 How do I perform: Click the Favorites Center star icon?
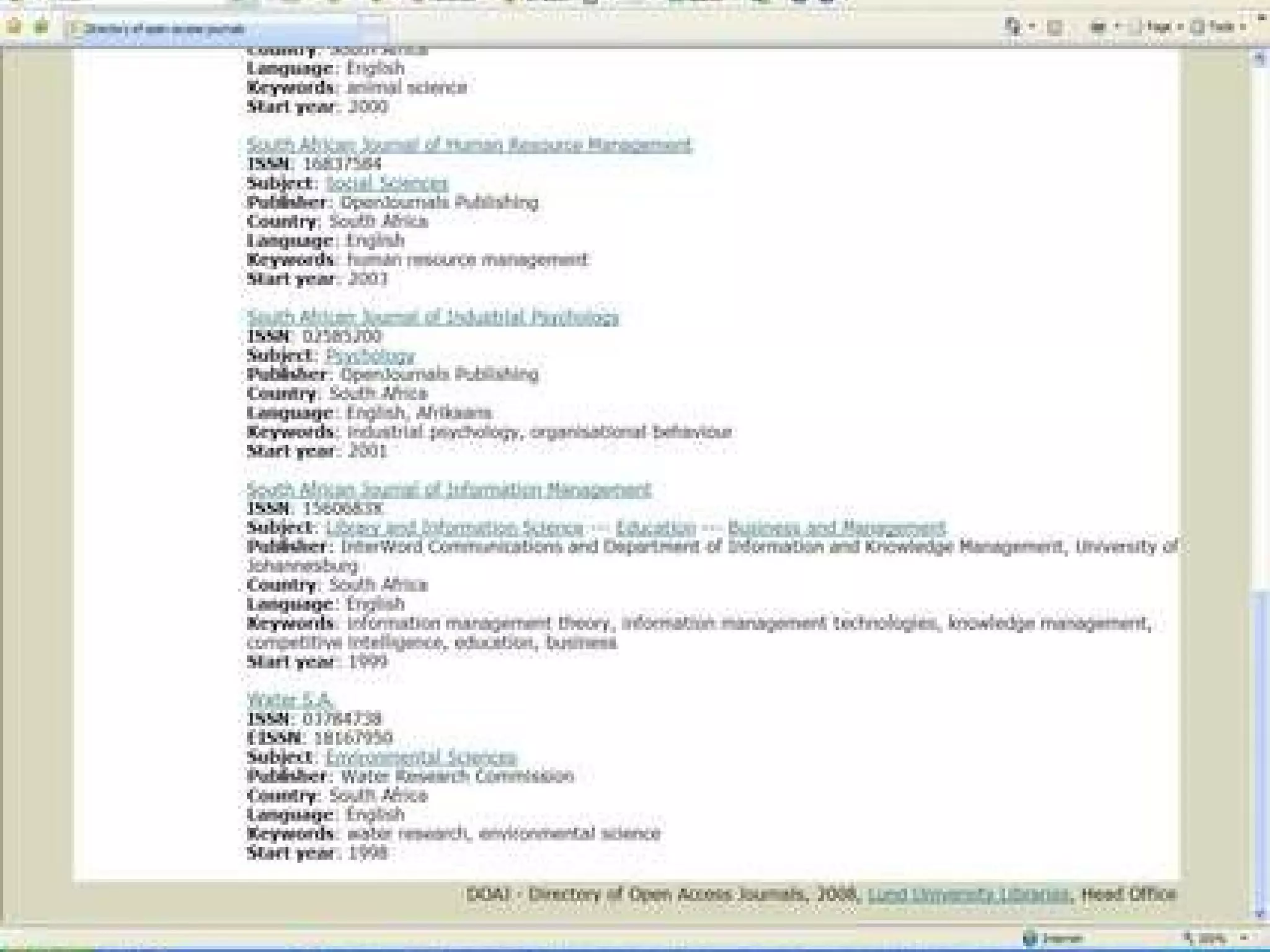[15, 27]
